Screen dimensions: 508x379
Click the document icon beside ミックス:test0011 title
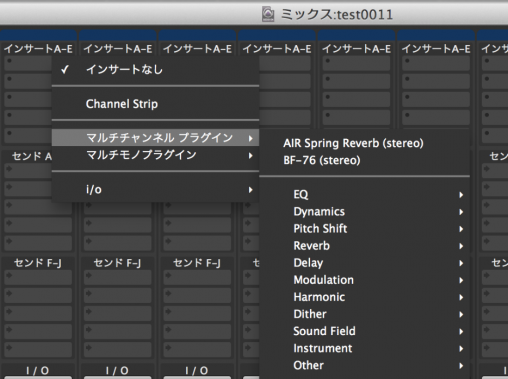tap(268, 14)
